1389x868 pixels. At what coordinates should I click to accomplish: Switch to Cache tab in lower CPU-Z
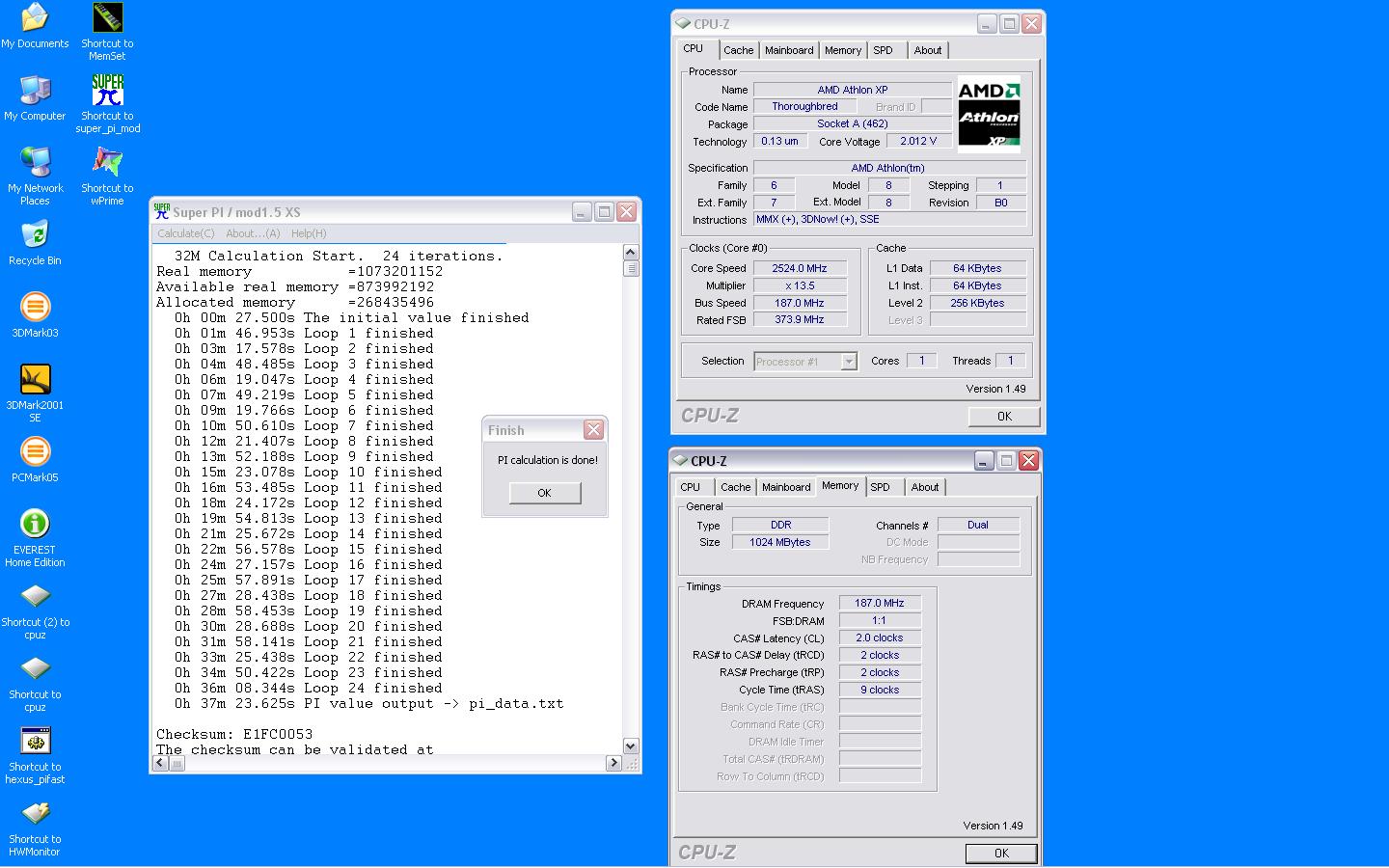coord(736,487)
